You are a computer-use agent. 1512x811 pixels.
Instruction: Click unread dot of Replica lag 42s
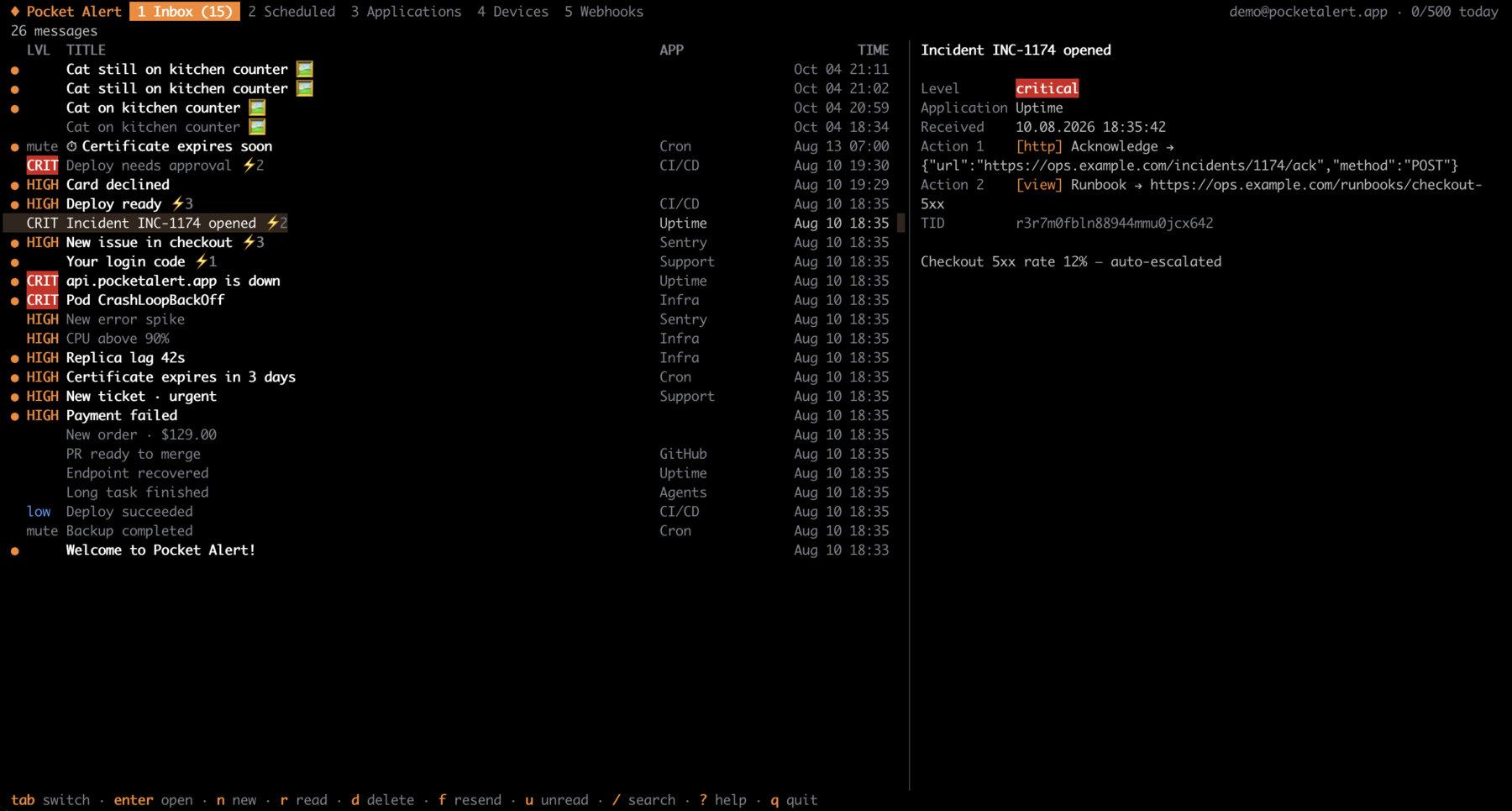pyautogui.click(x=15, y=359)
